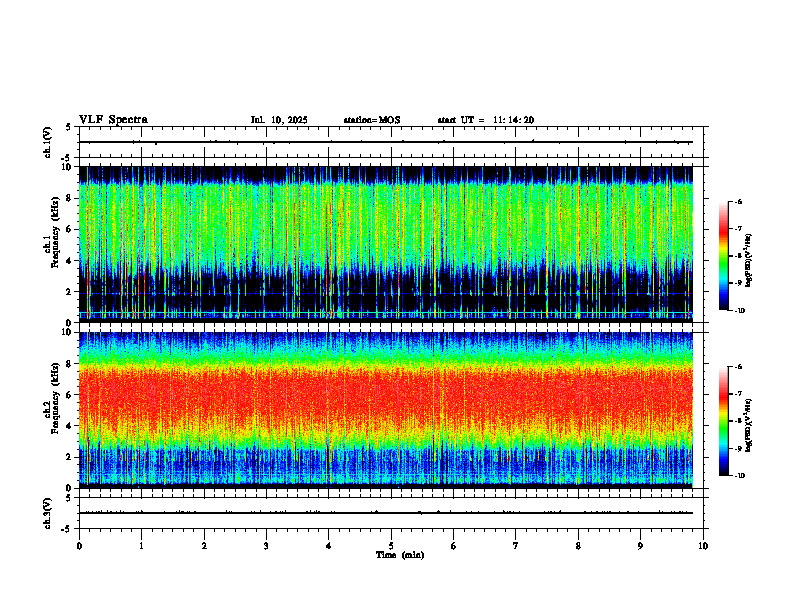Click the ch.2 color bar log(PSD) label
792x612 pixels.
click(749, 426)
